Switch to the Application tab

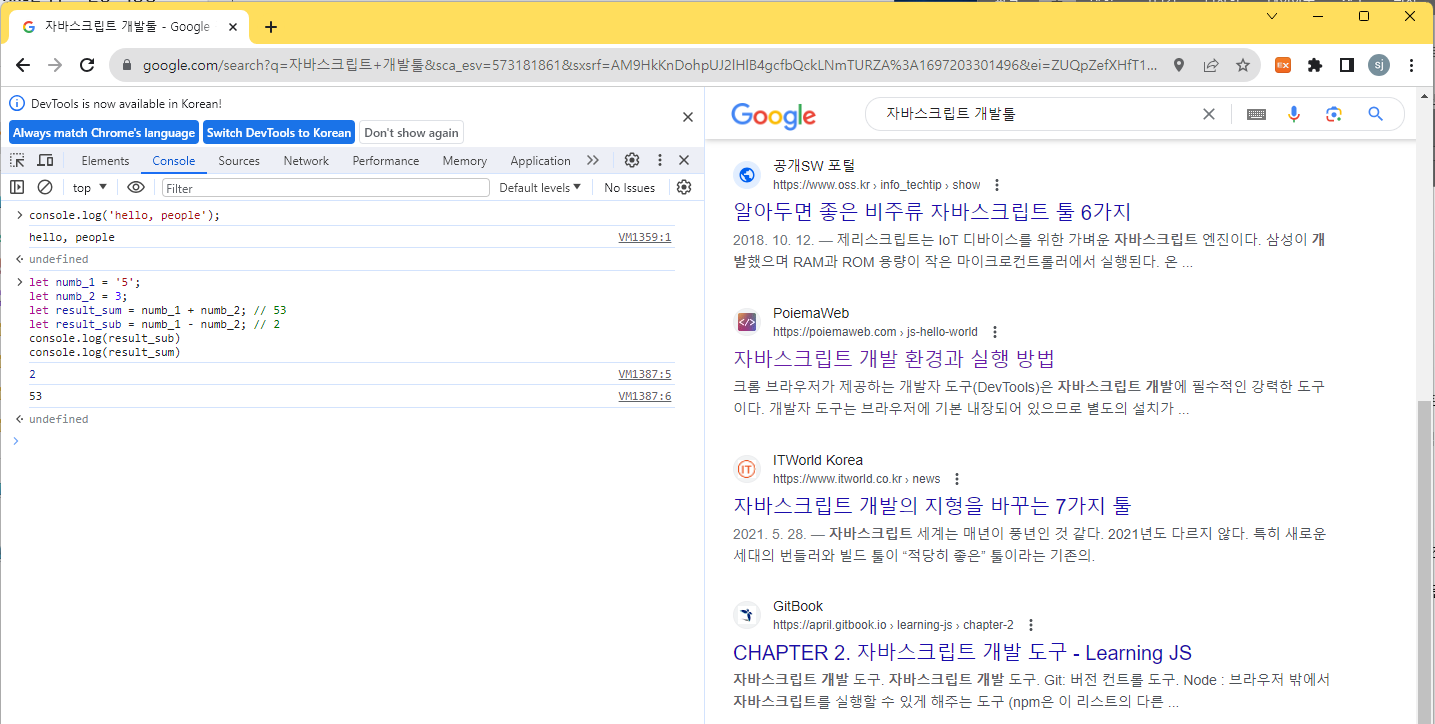pyautogui.click(x=540, y=160)
